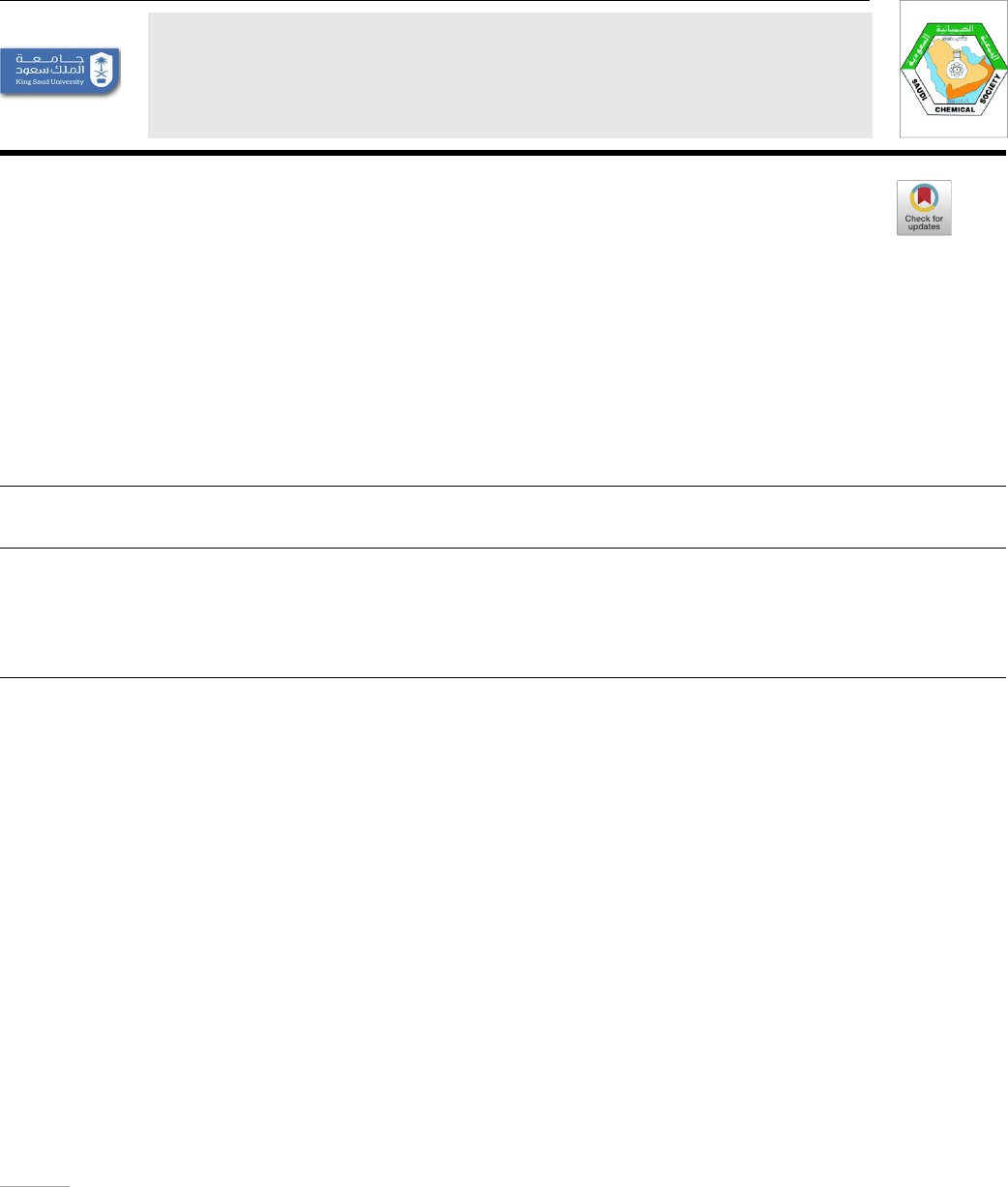Click the thin rule above the article info section
This screenshot has height=1187, width=1008.
(504, 486)
